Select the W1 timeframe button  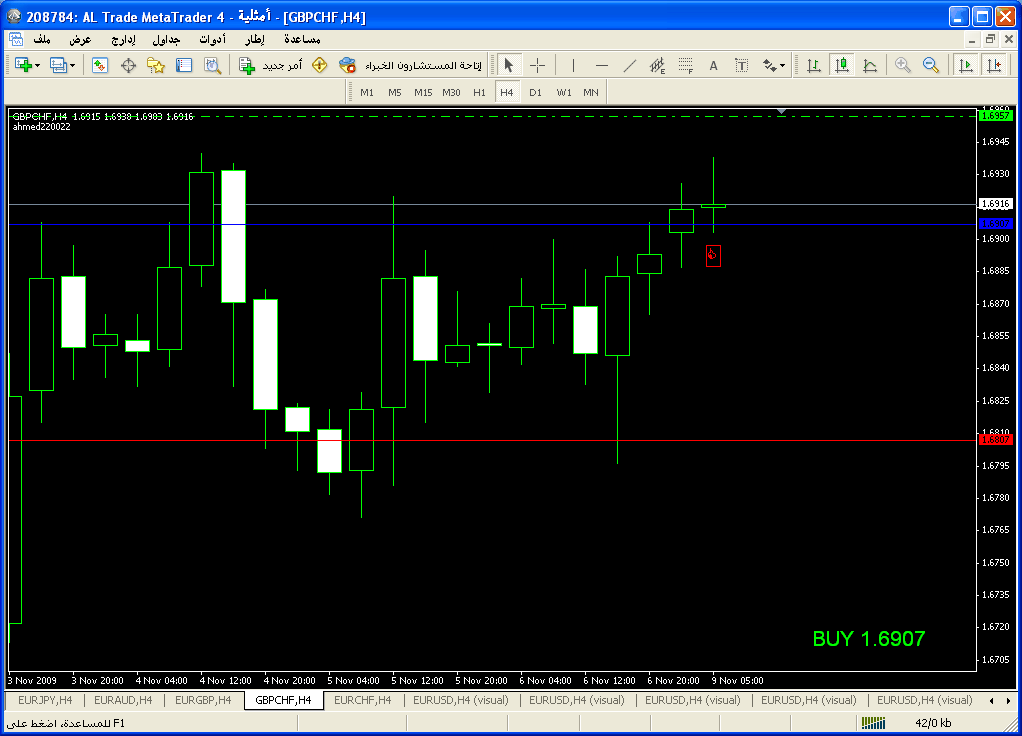(x=564, y=93)
